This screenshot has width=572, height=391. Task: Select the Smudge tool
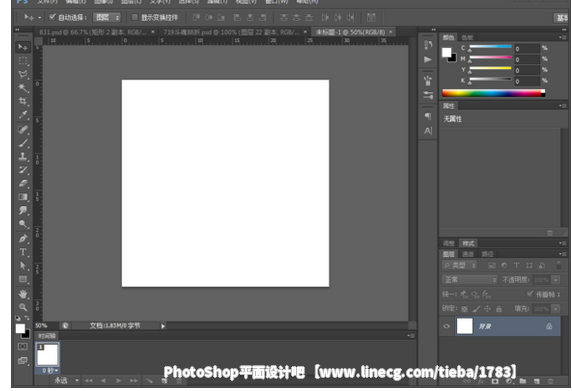coord(23,210)
